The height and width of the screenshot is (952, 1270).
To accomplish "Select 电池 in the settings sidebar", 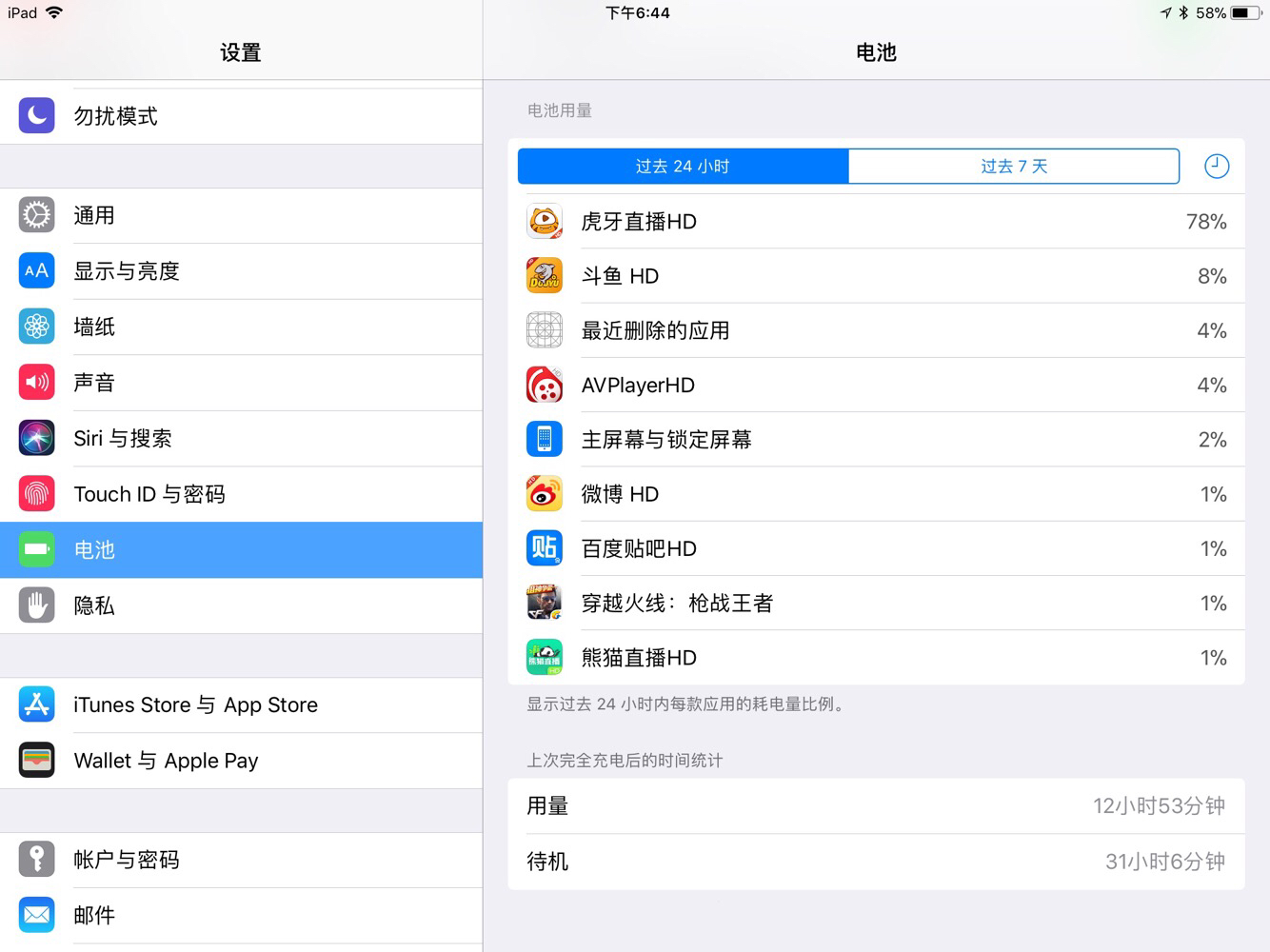I will [x=241, y=549].
